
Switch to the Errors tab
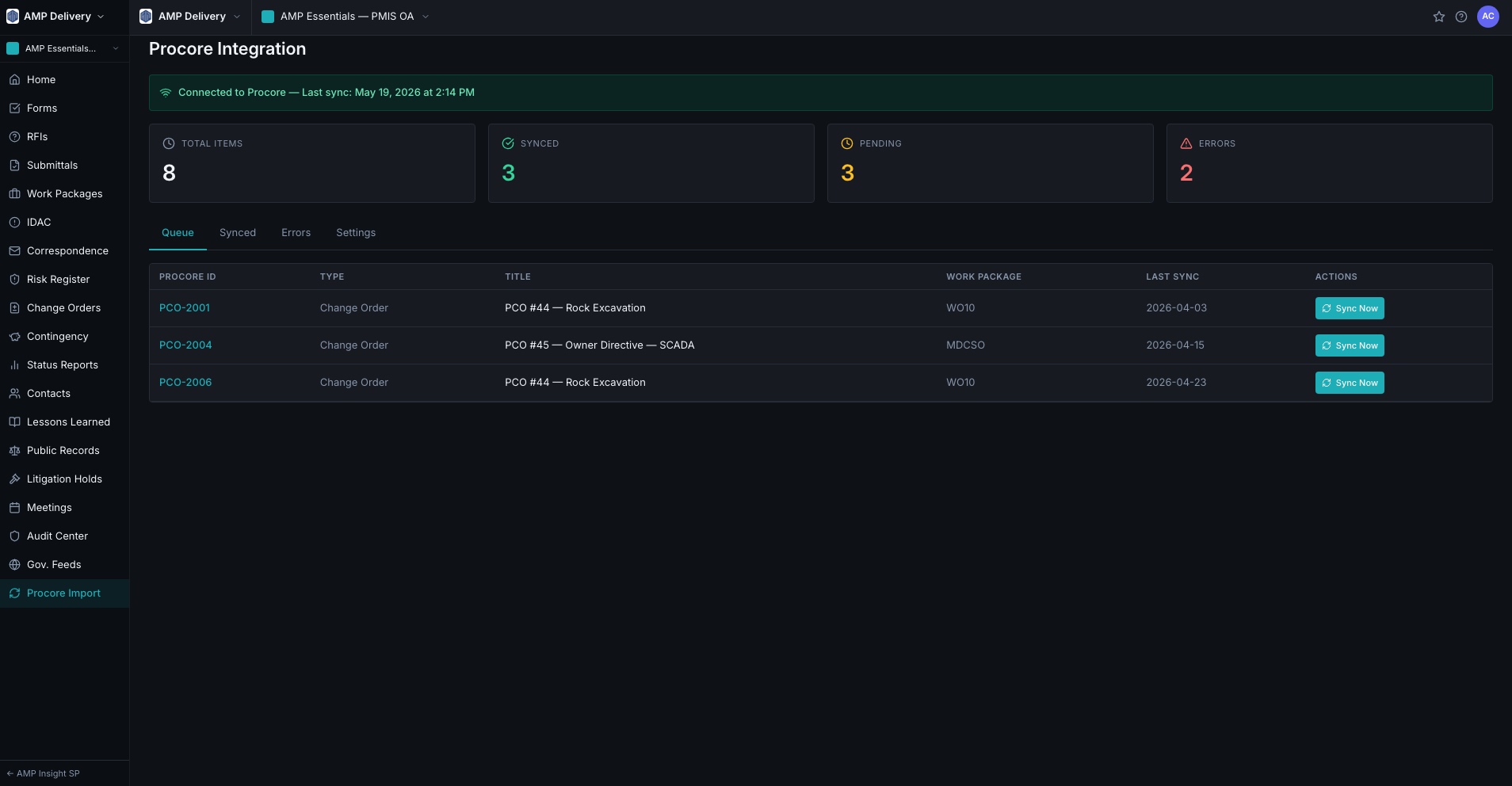pyautogui.click(x=296, y=233)
